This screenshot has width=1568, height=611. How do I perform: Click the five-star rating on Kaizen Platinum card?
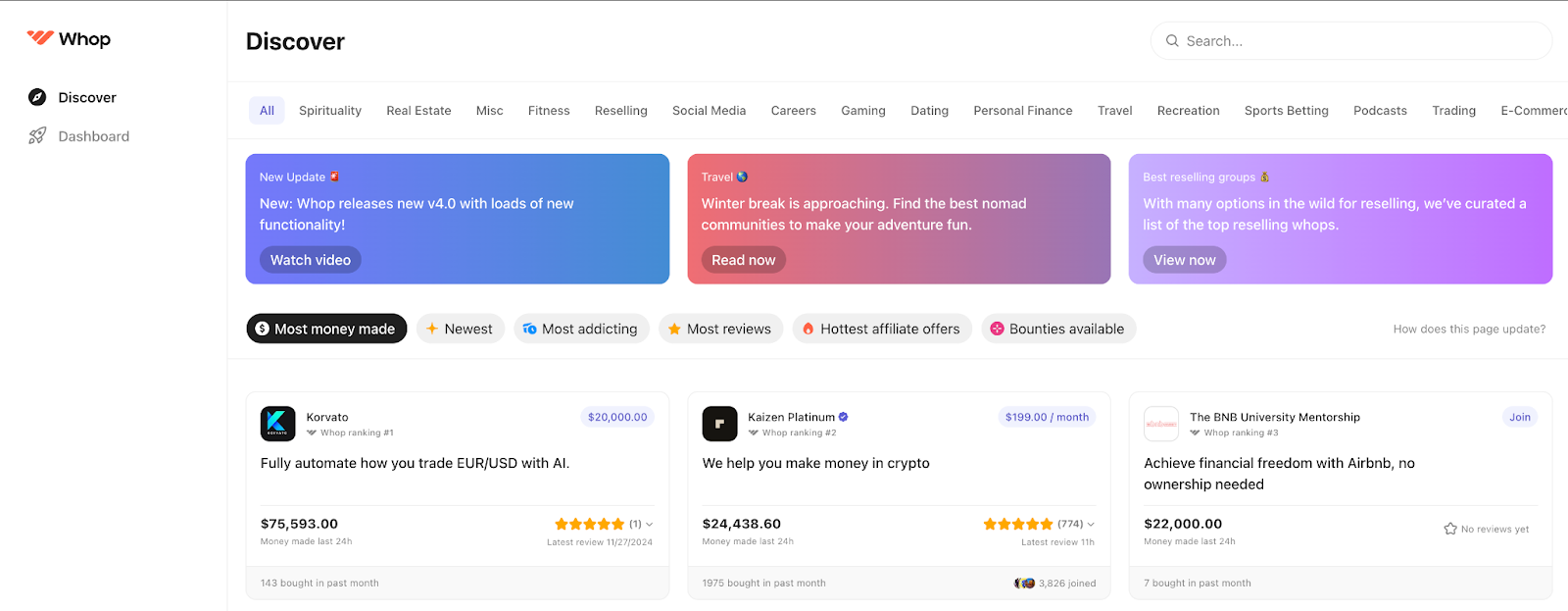tap(1018, 524)
